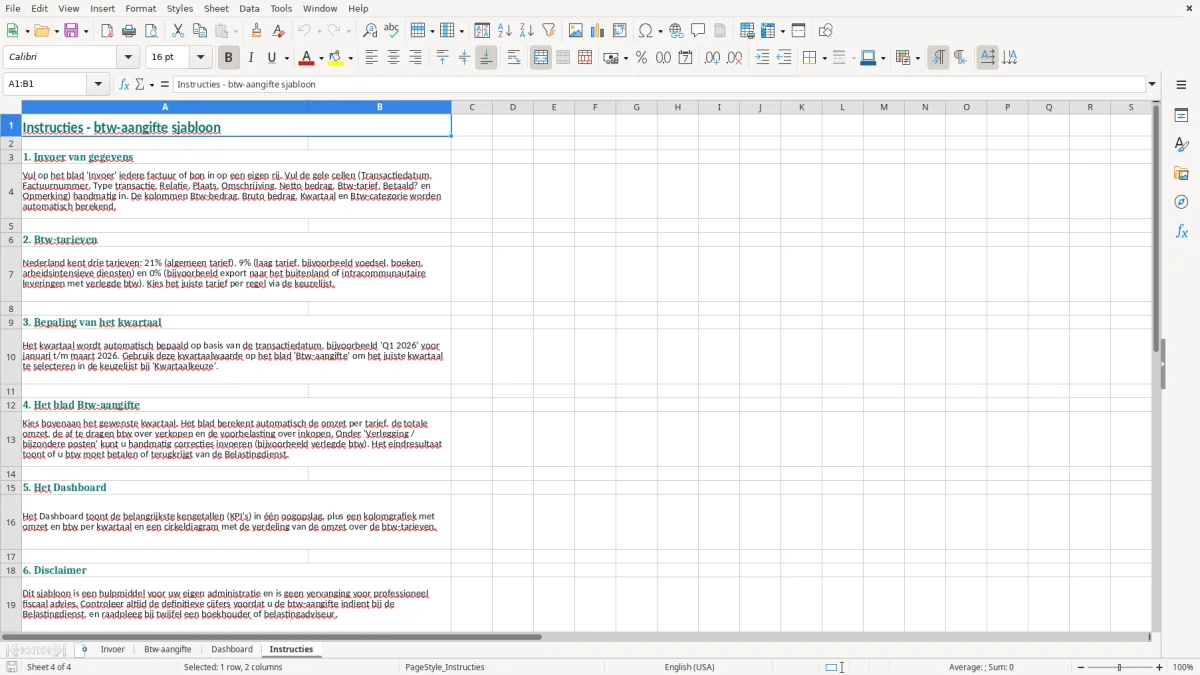The image size is (1200, 675).
Task: Open Print Preview from the toolbar
Action: 151,31
